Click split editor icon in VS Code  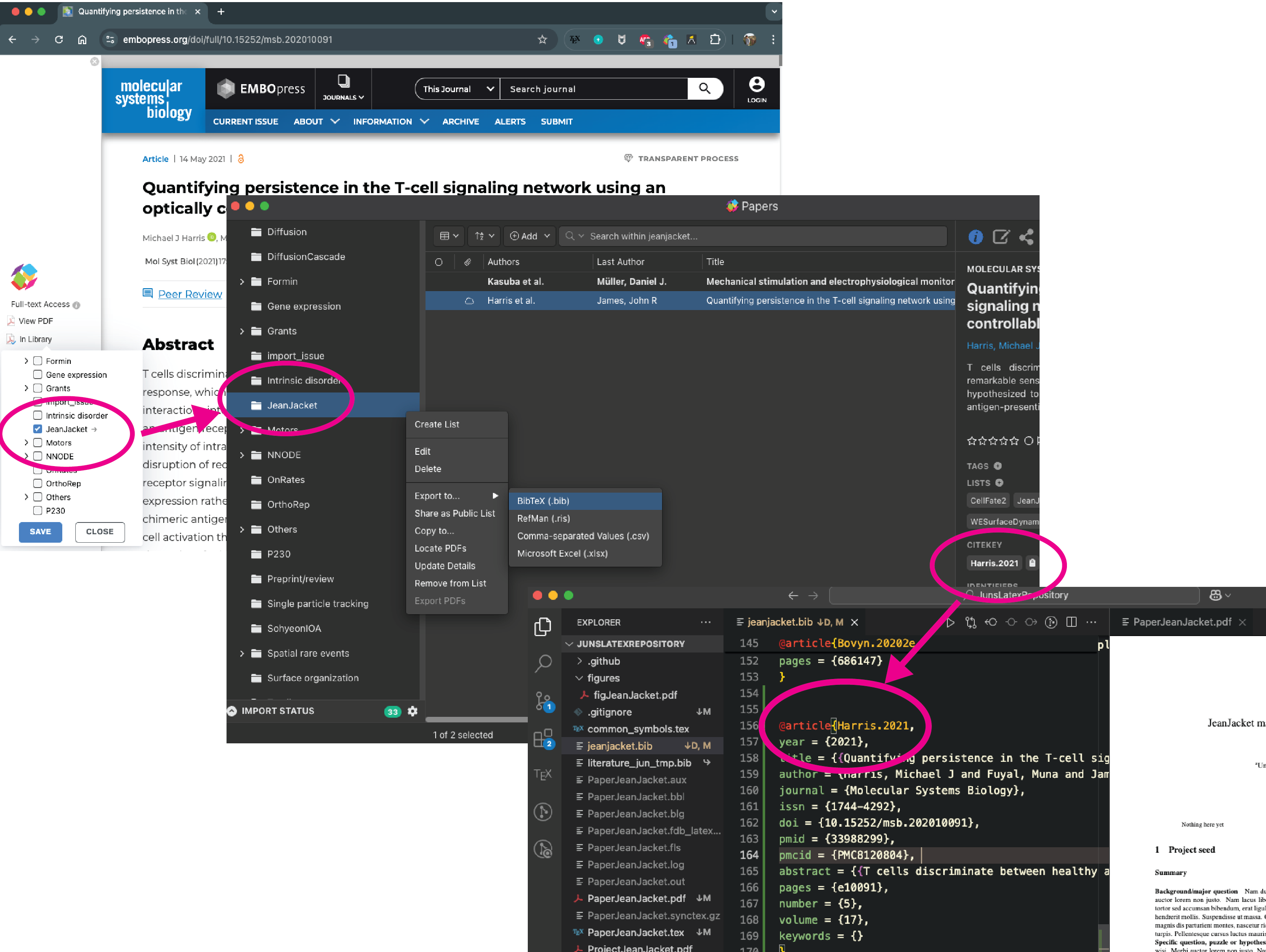coord(1072,623)
